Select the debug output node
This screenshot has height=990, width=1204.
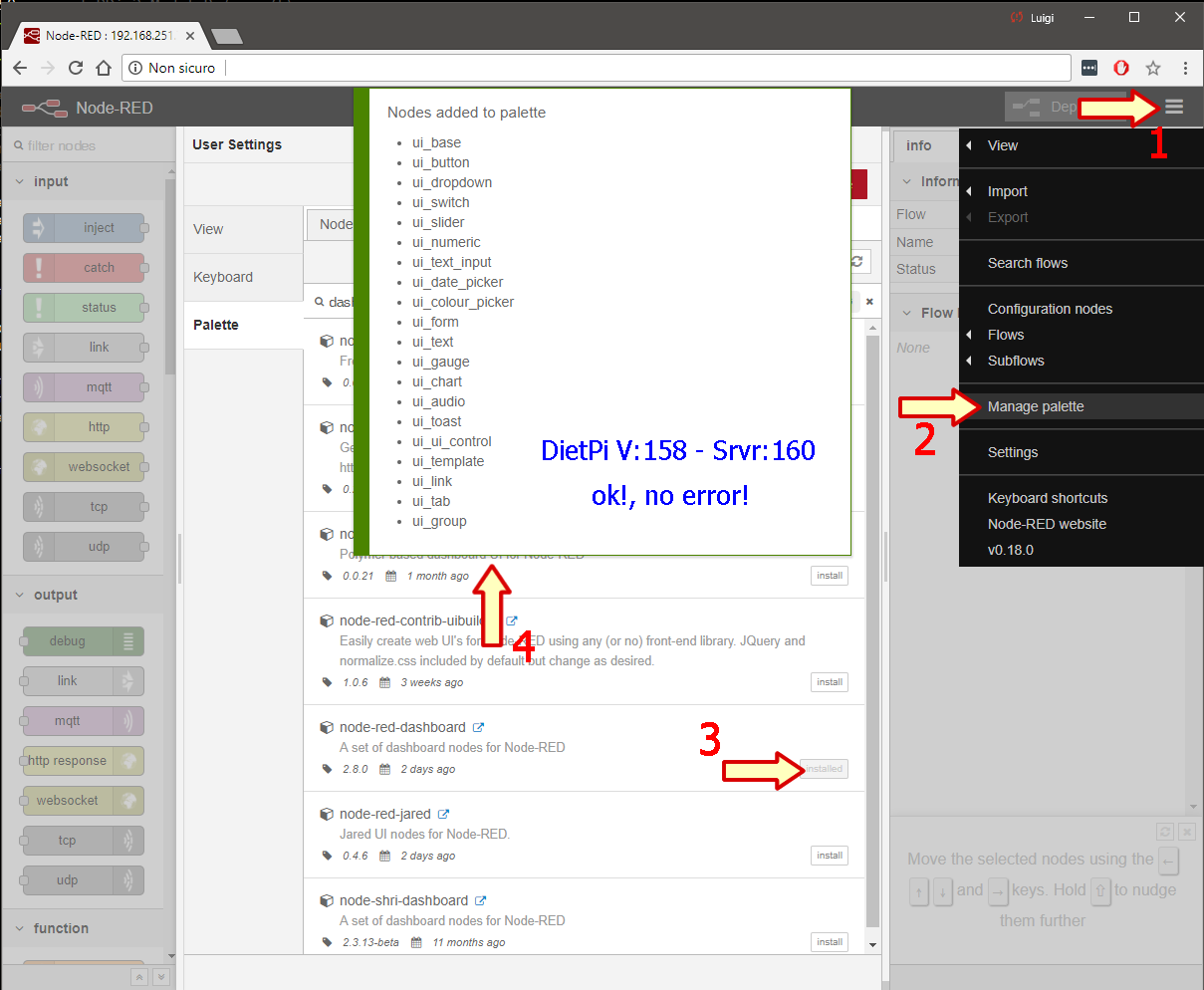pos(84,641)
